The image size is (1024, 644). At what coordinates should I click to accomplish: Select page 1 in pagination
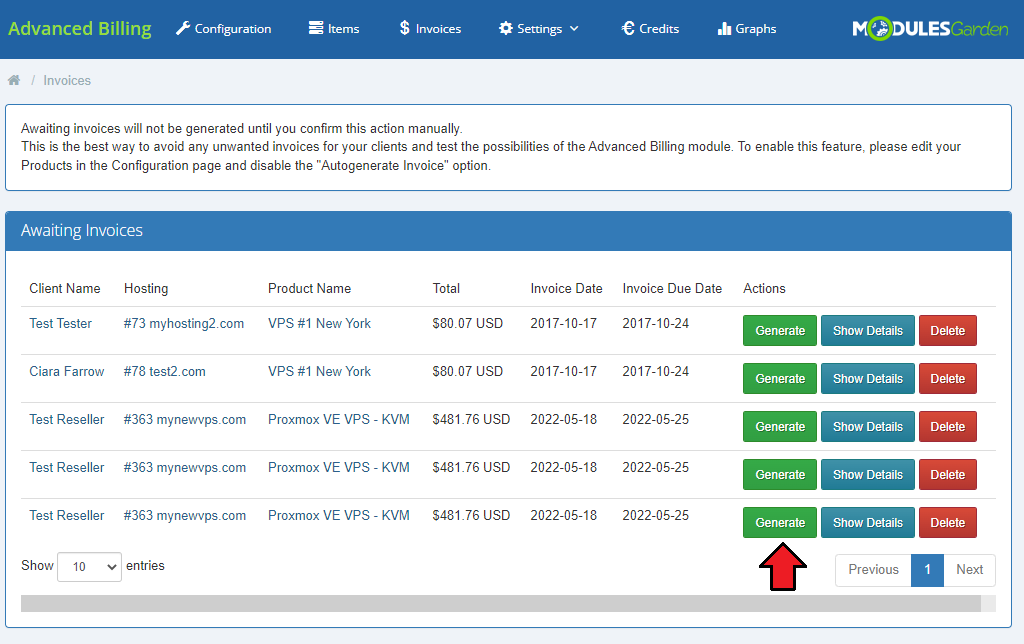pos(927,570)
